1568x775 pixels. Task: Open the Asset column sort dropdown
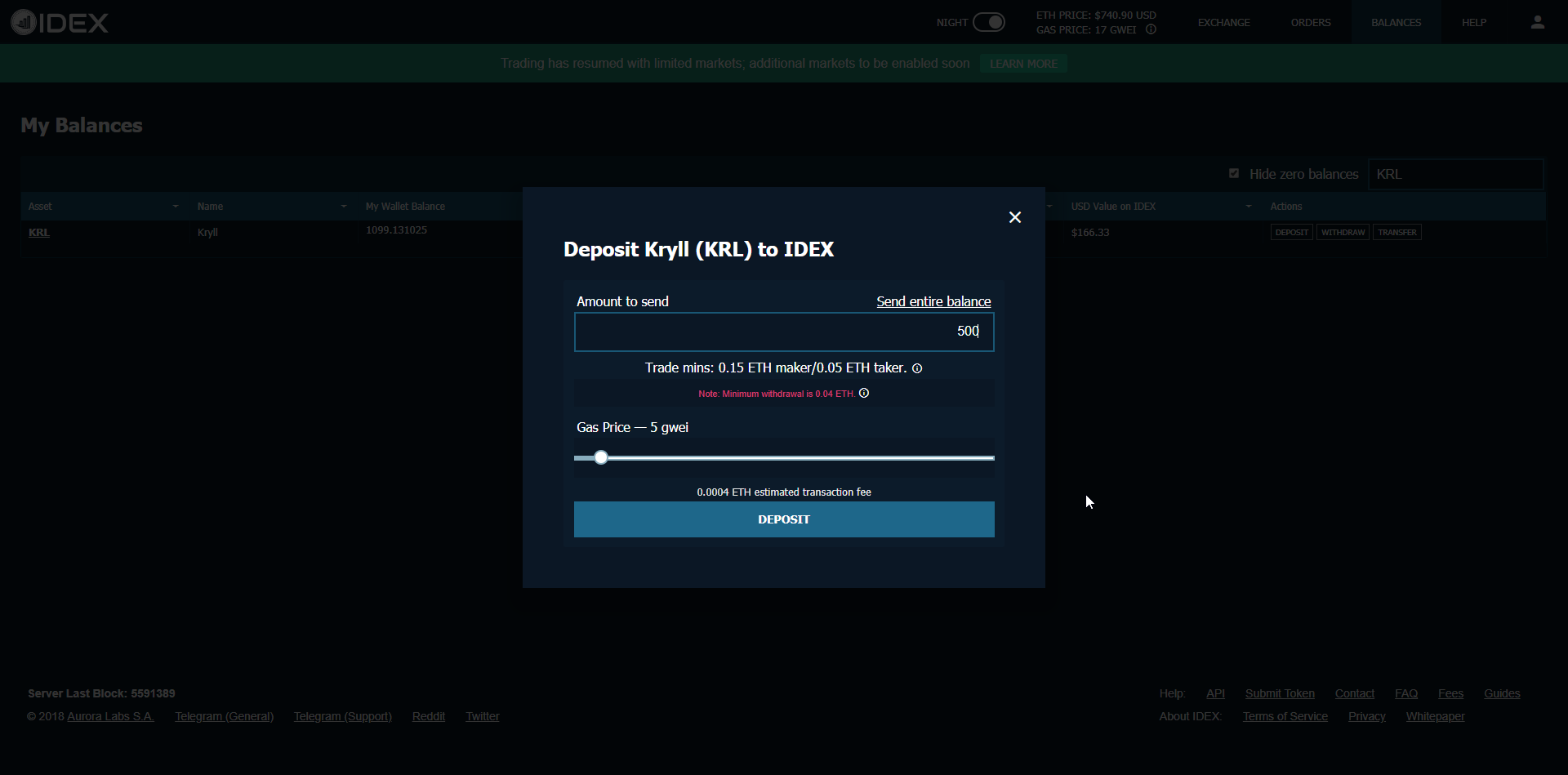coord(176,207)
